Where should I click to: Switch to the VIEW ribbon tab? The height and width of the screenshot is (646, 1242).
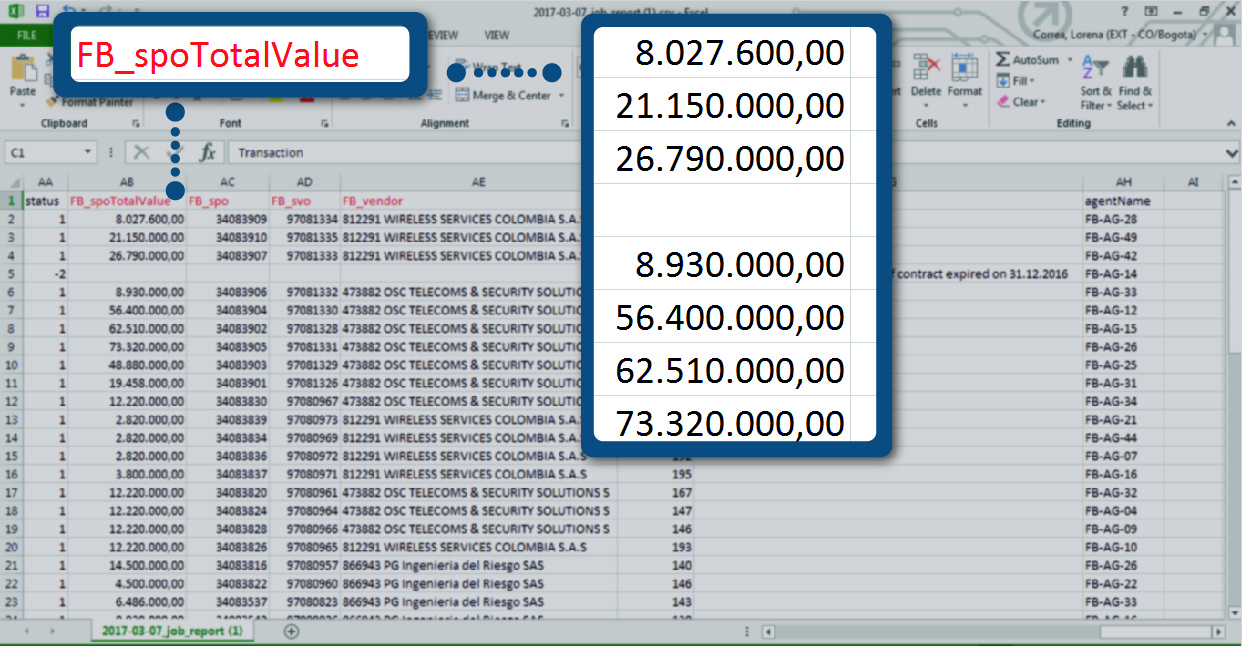[496, 35]
